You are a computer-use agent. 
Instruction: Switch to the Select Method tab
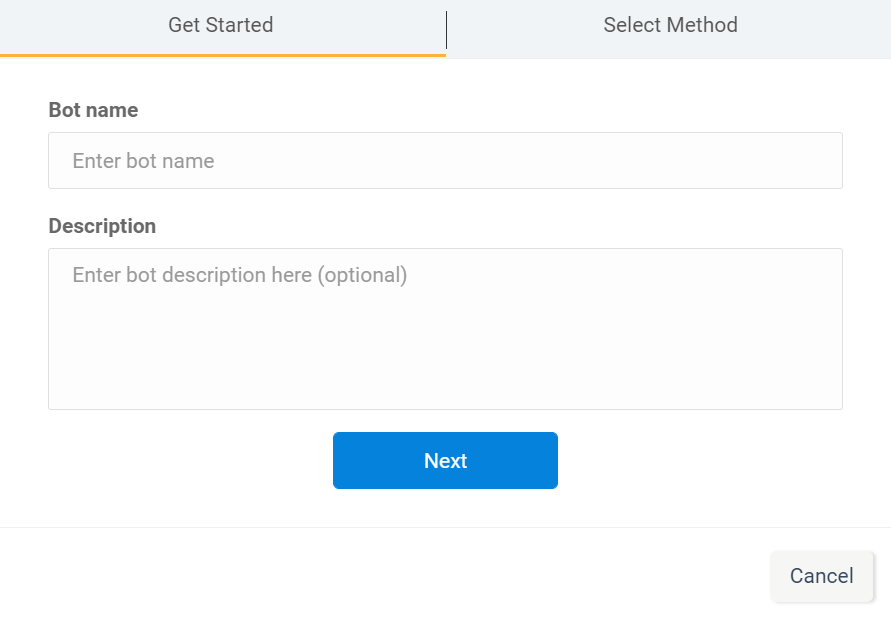pos(670,26)
